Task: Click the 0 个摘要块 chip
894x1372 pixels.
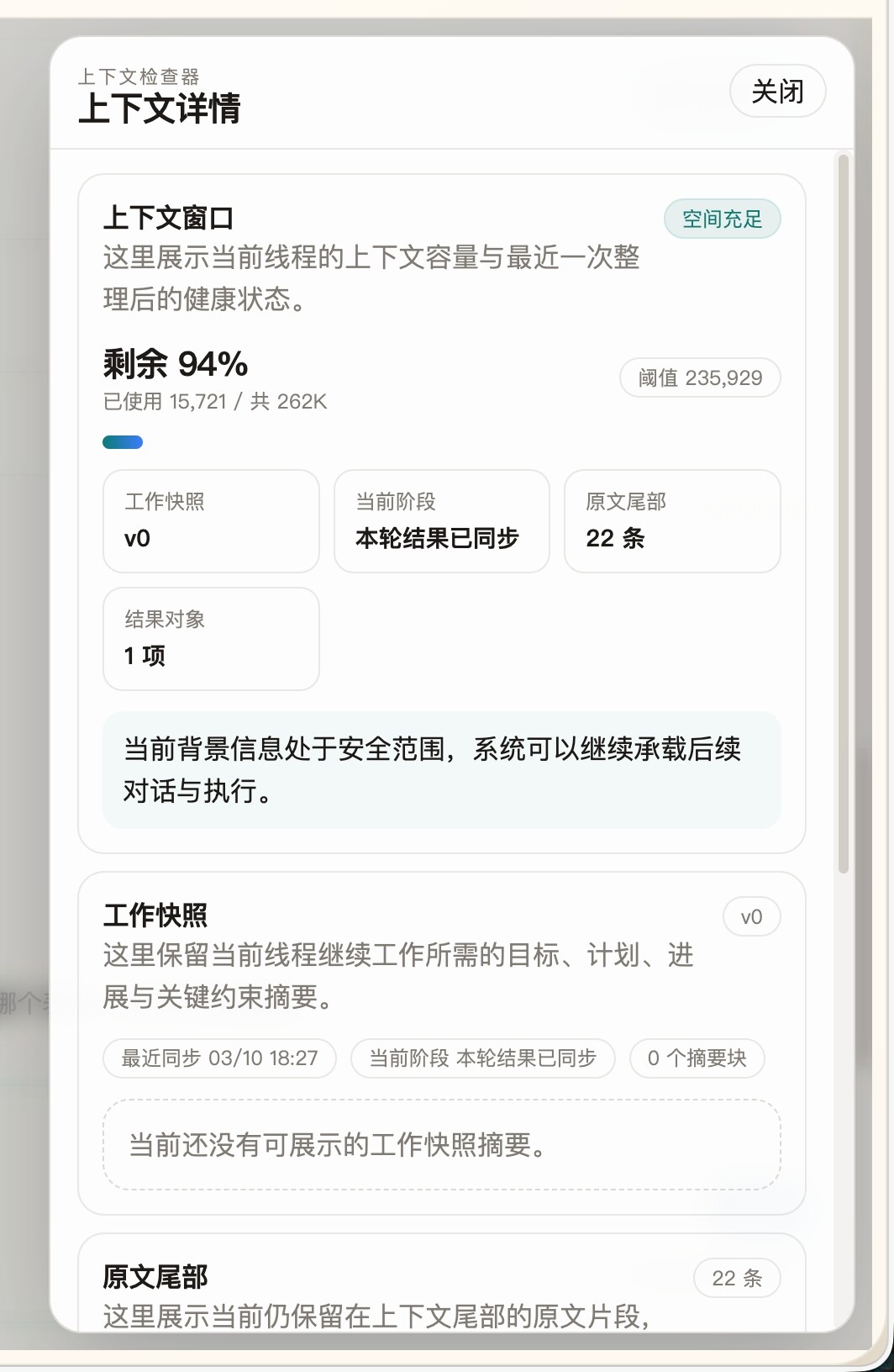Action: 697,1058
